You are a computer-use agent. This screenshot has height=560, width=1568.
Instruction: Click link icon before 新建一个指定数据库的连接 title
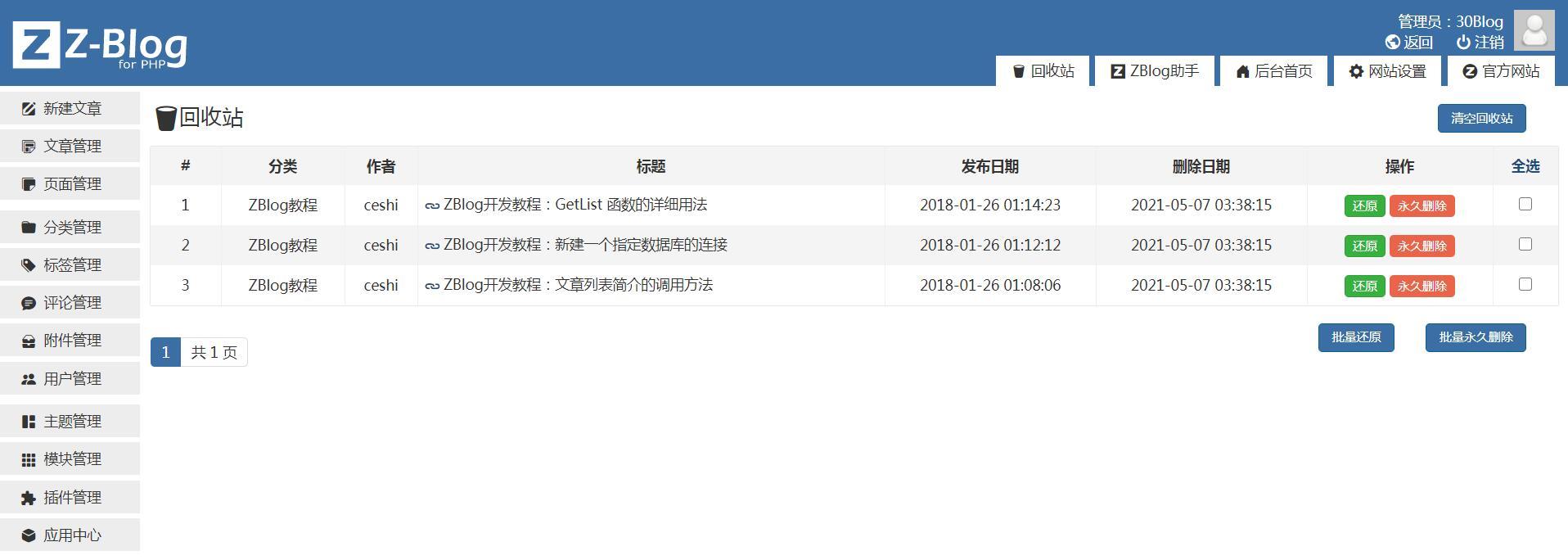pos(432,246)
